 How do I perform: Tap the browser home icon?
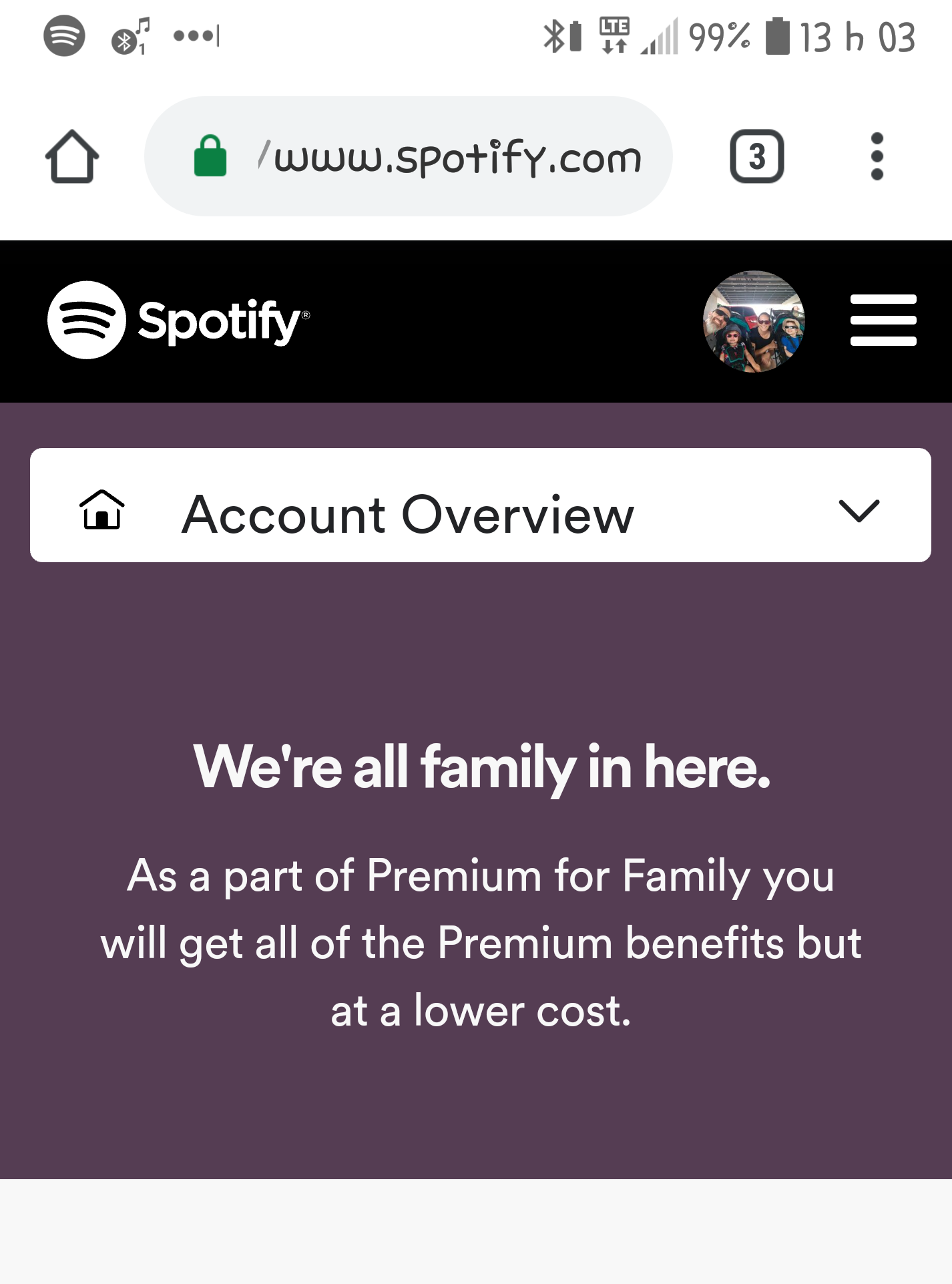pos(72,157)
